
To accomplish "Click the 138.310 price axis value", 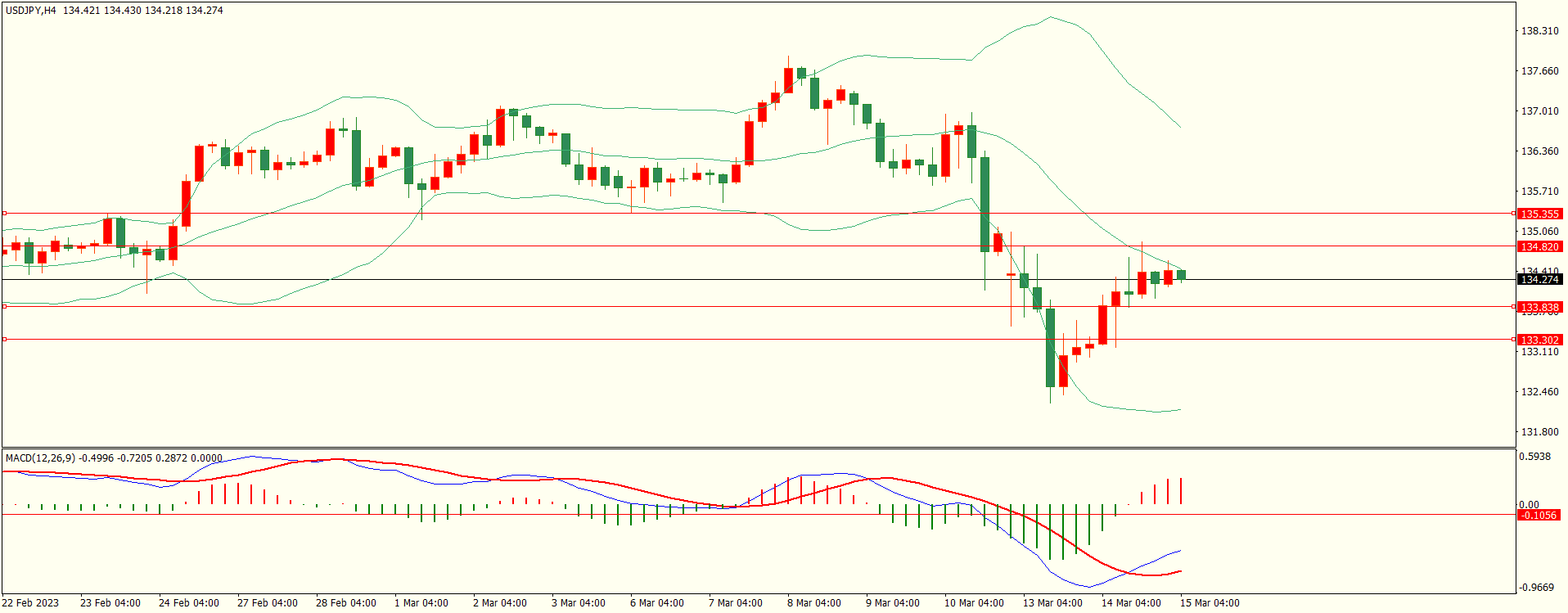I will (1539, 31).
